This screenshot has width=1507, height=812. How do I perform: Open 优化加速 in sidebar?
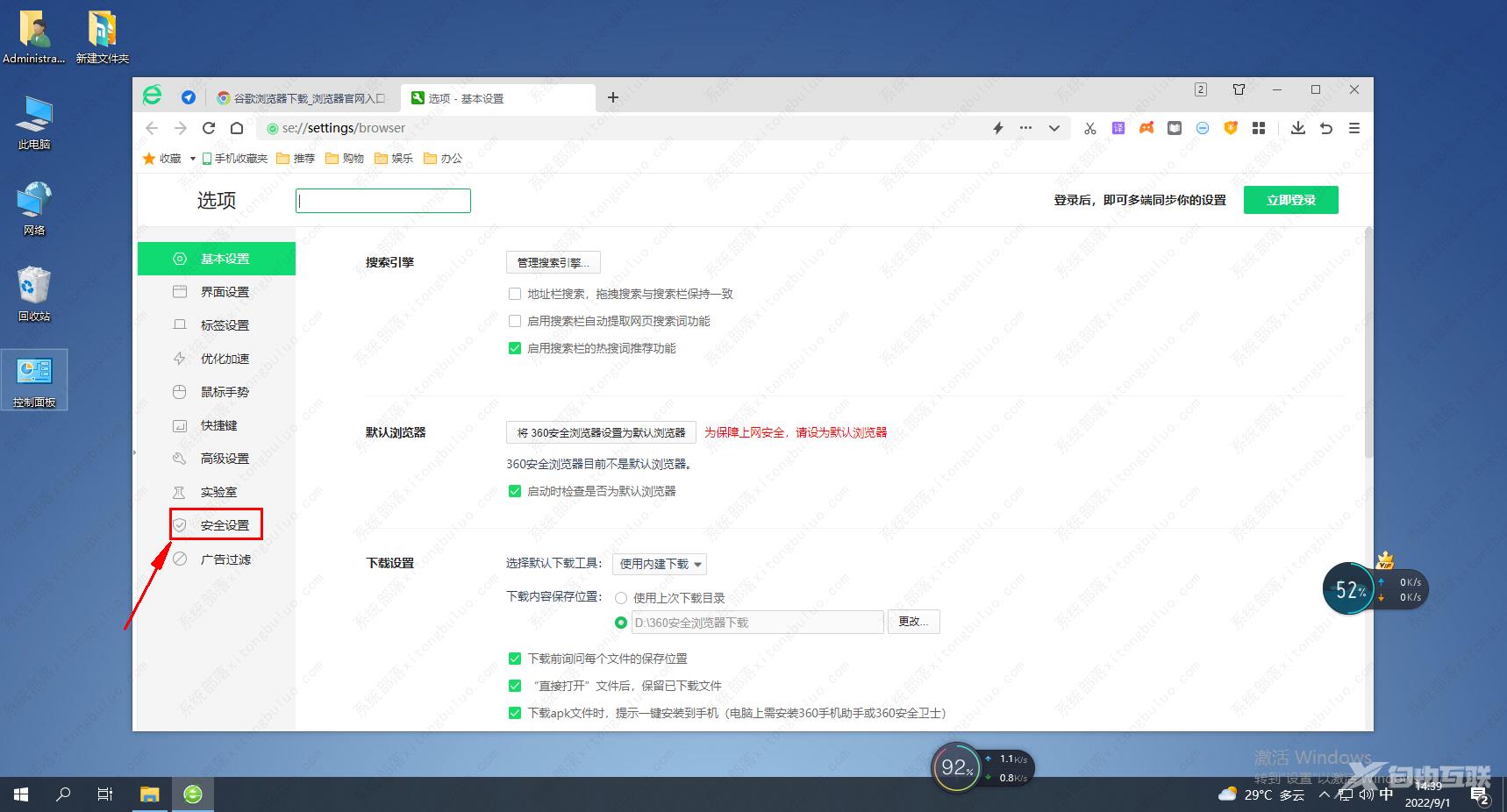pyautogui.click(x=217, y=359)
